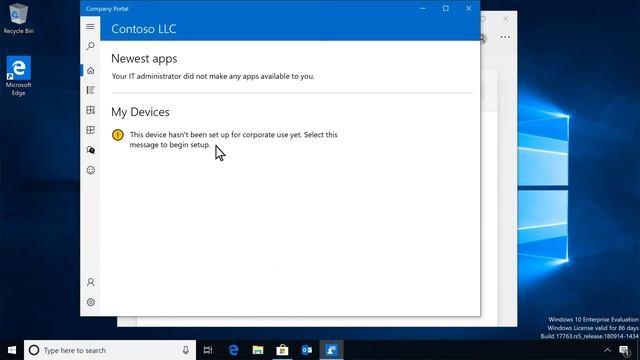
Task: Click the search magnifier in sidebar
Action: point(90,46)
